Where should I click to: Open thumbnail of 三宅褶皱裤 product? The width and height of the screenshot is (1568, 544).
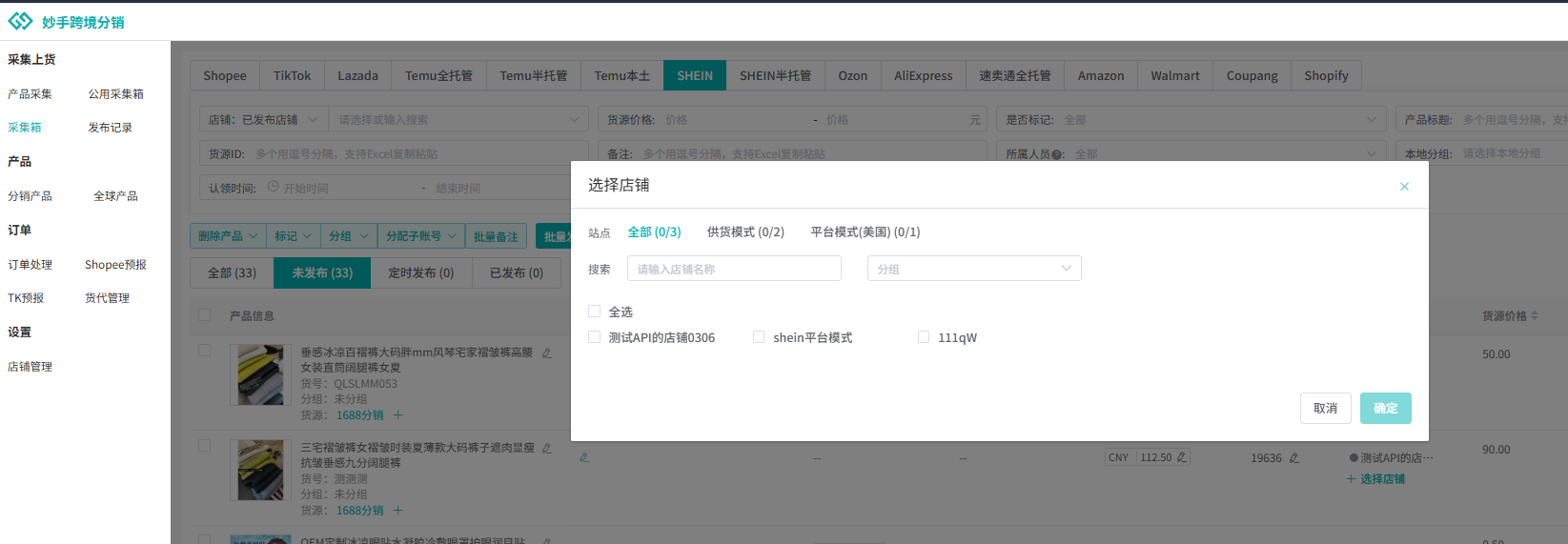tap(260, 471)
